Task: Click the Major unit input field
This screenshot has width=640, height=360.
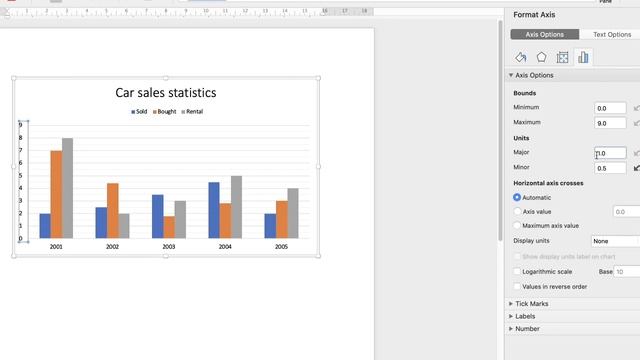Action: point(610,153)
